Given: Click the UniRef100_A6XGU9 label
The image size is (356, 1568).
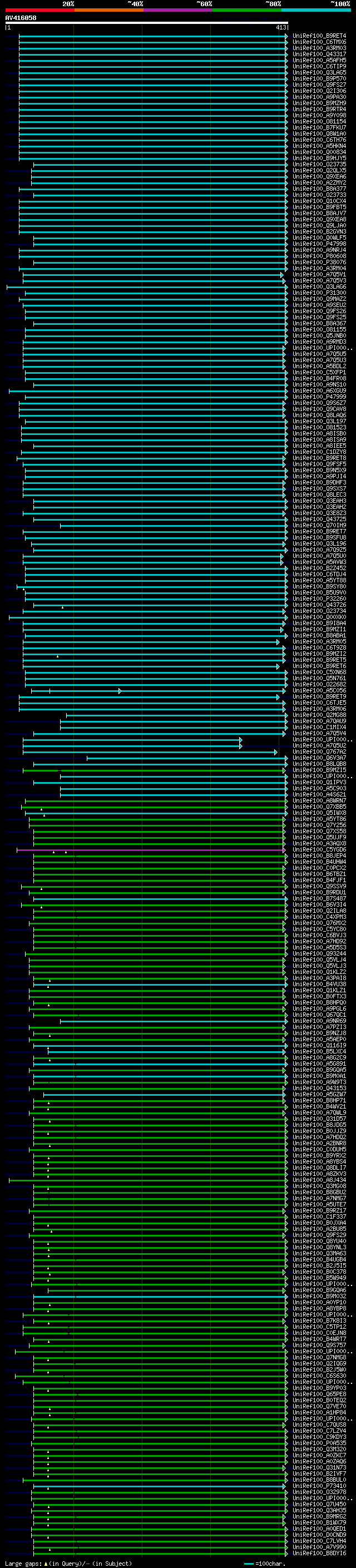Looking at the screenshot, I should (319, 391).
